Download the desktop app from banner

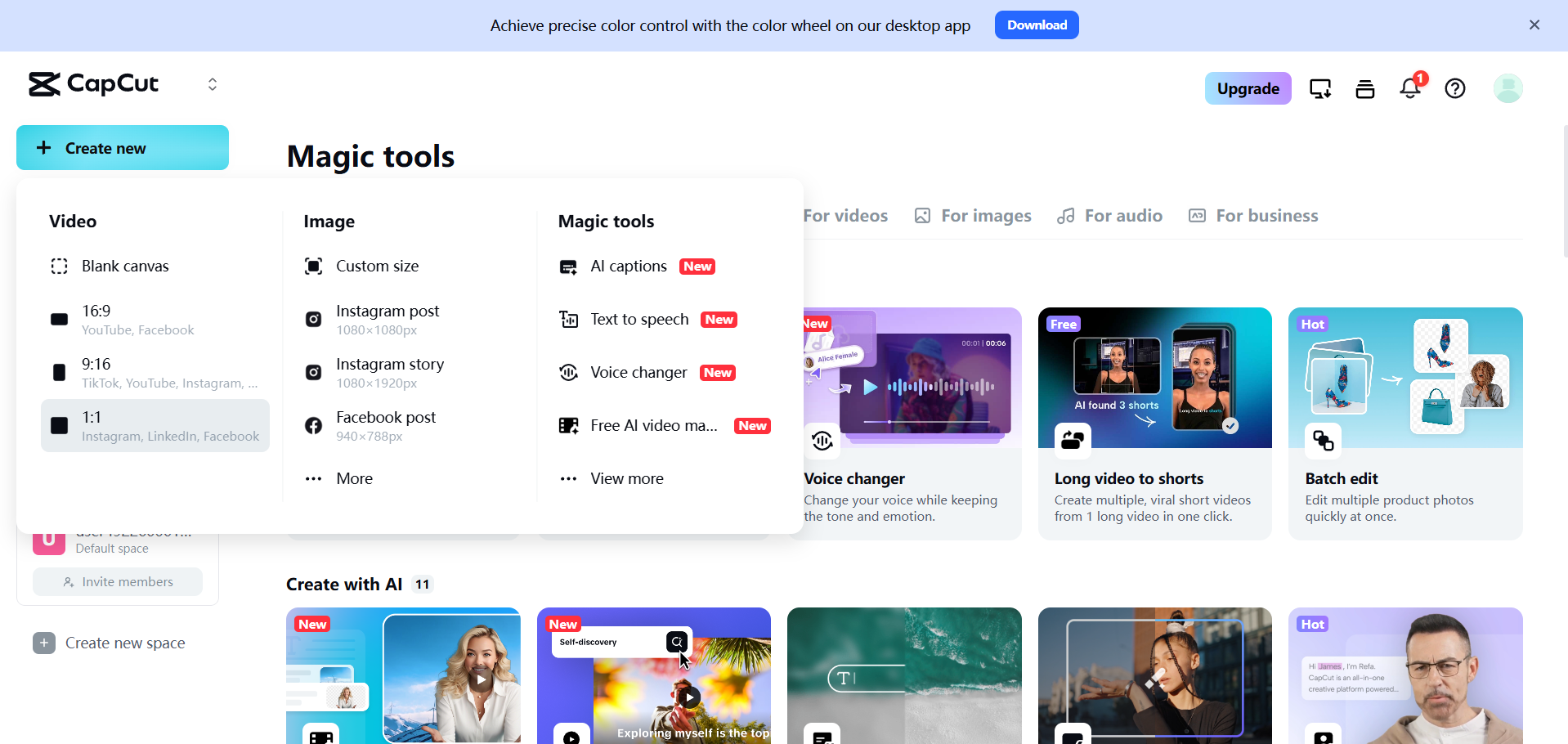pos(1037,25)
